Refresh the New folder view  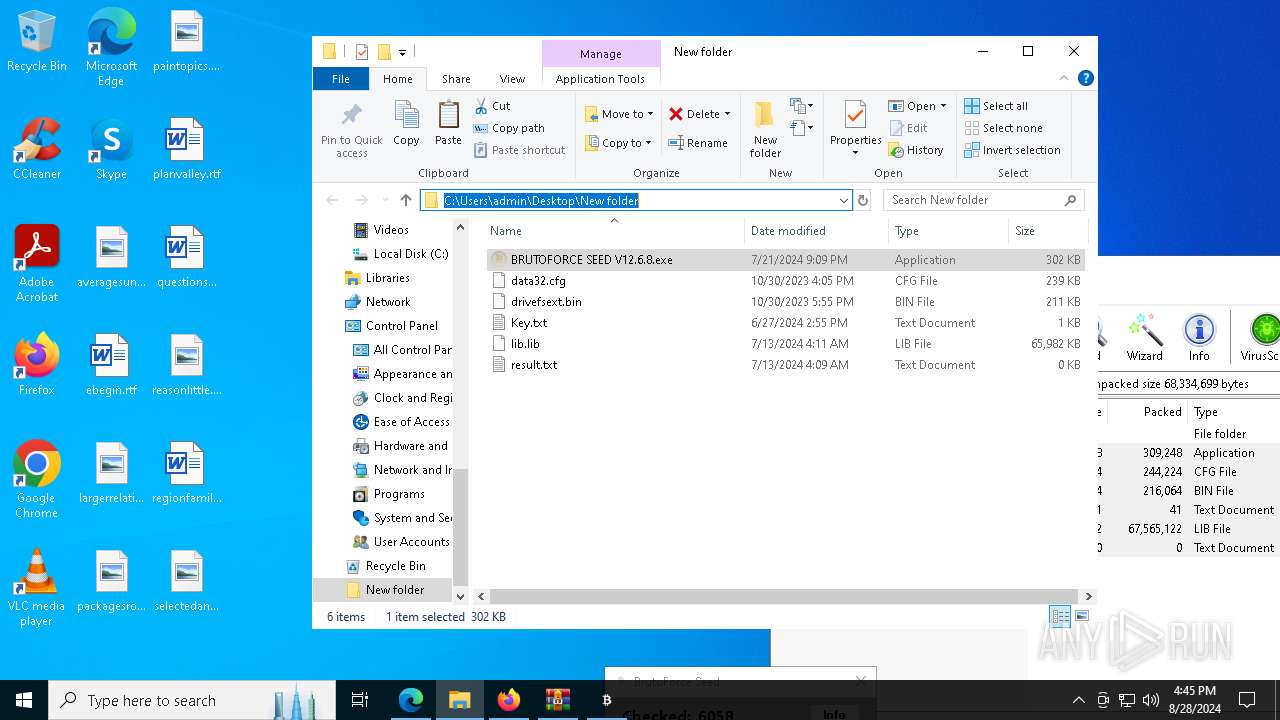pos(863,200)
